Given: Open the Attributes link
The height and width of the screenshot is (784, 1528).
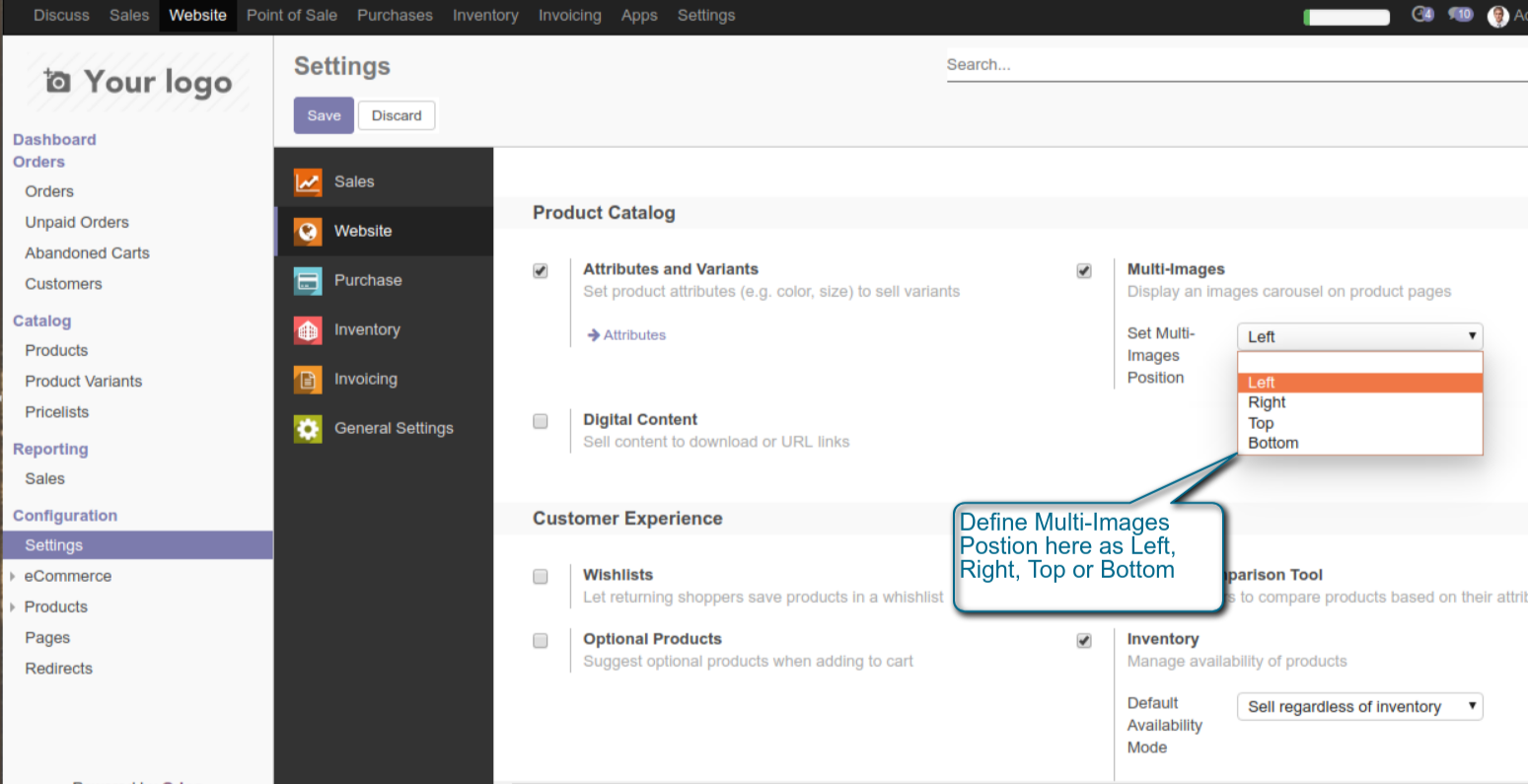Looking at the screenshot, I should (x=634, y=335).
